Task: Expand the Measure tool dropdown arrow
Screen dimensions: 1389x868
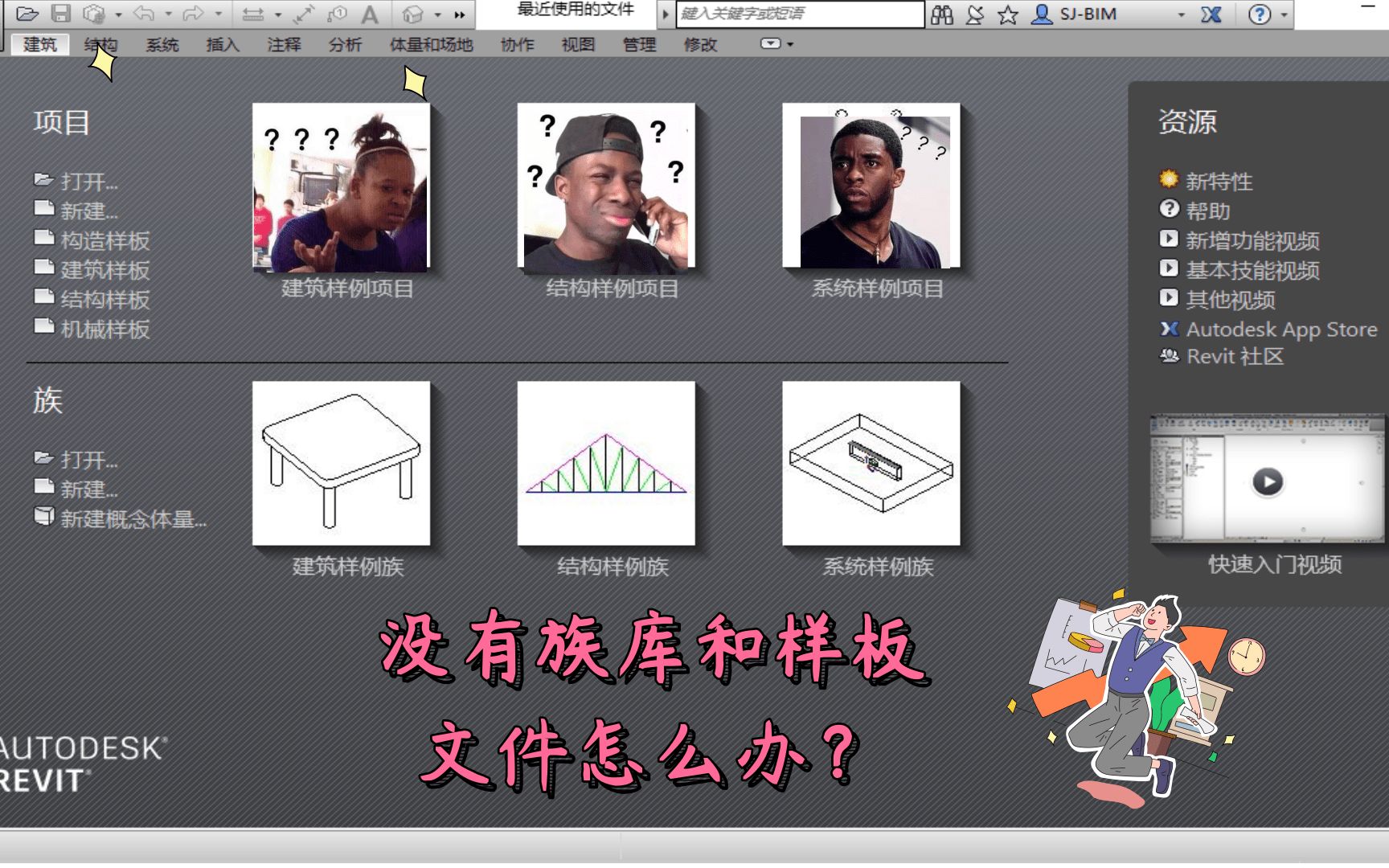Action: tap(278, 14)
